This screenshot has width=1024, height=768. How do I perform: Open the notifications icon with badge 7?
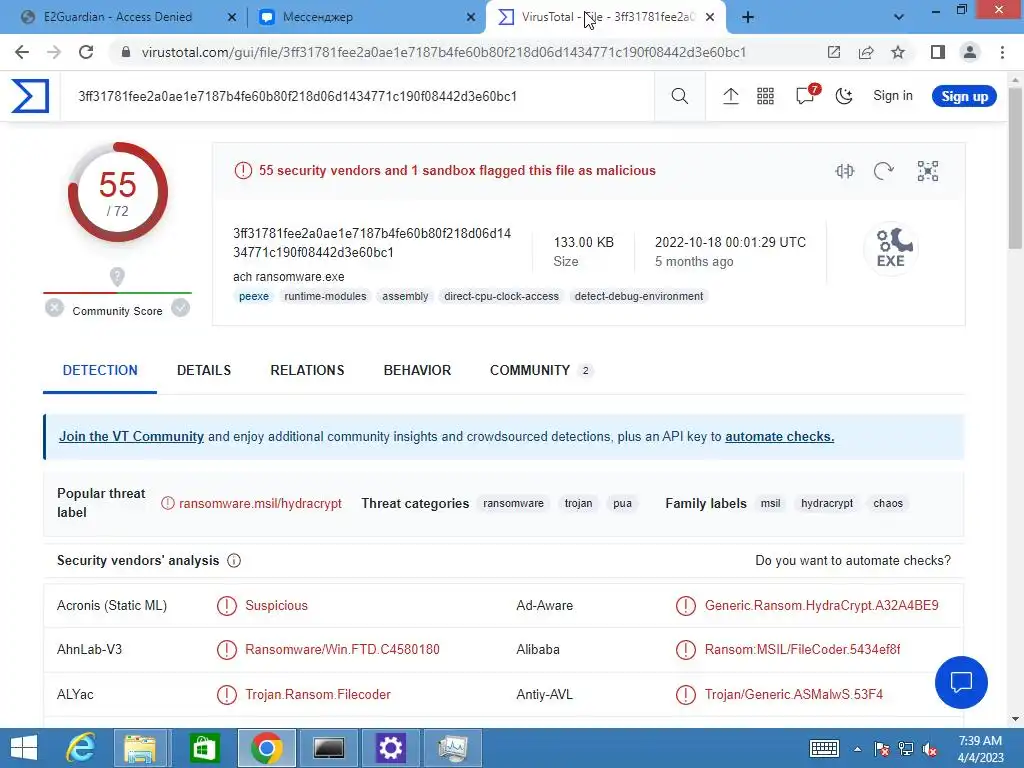click(806, 95)
